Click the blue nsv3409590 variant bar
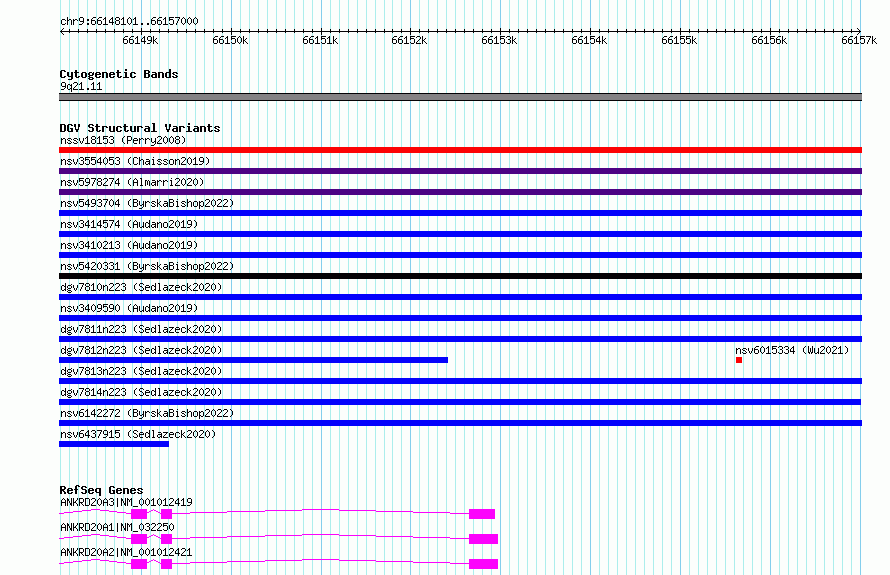The height and width of the screenshot is (575, 890). (x=460, y=318)
